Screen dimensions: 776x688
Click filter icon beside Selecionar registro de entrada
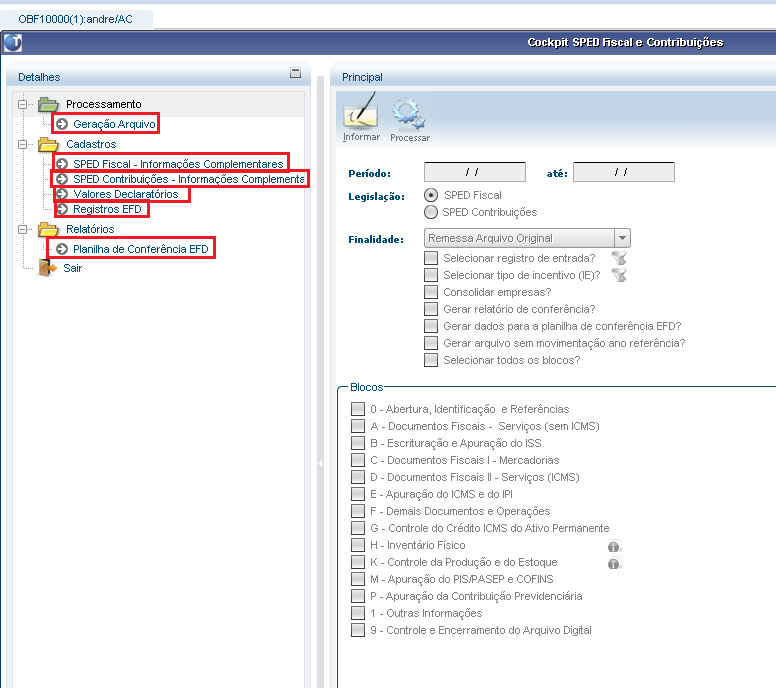(619, 258)
